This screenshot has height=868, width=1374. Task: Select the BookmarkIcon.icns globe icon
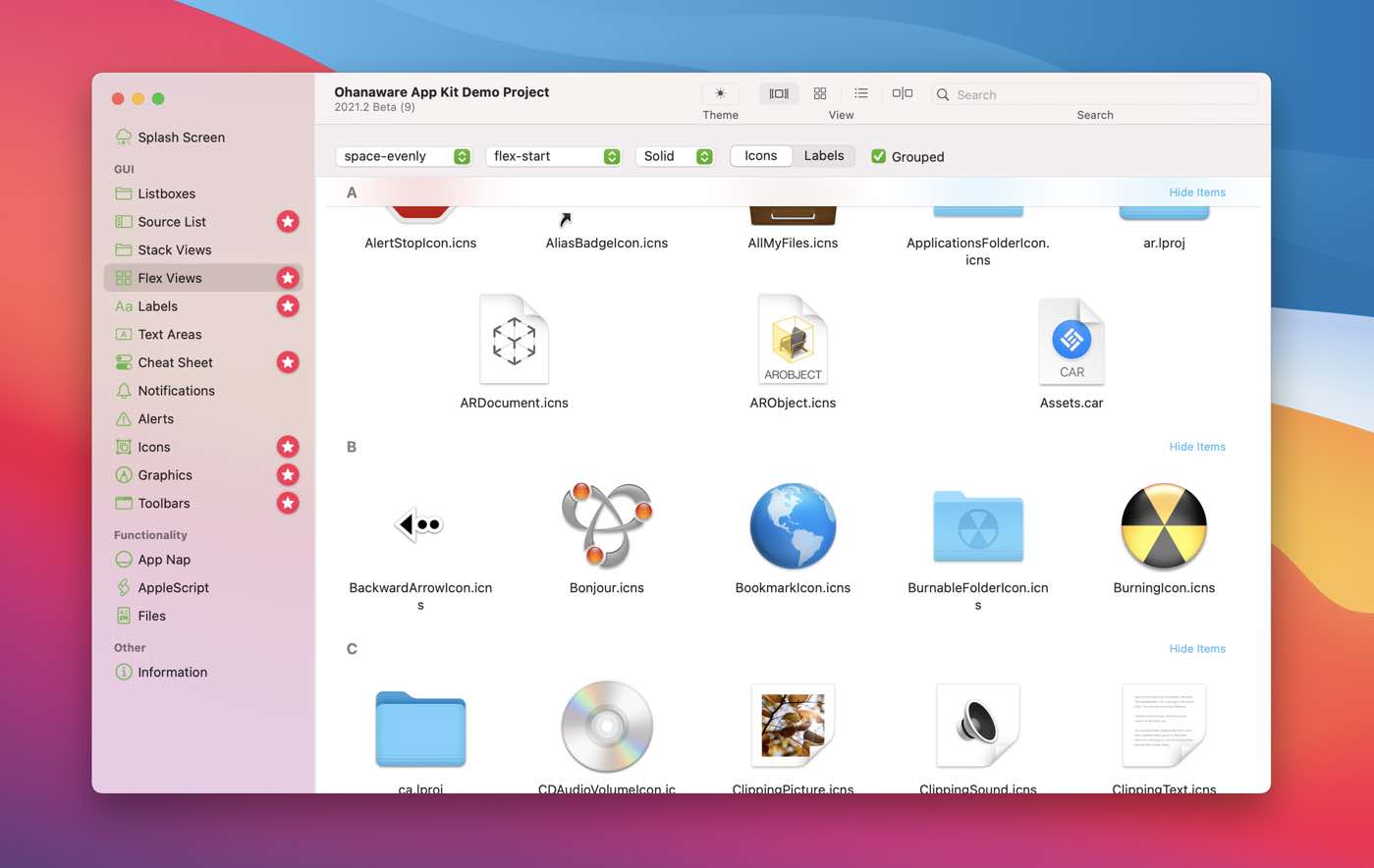(x=793, y=525)
